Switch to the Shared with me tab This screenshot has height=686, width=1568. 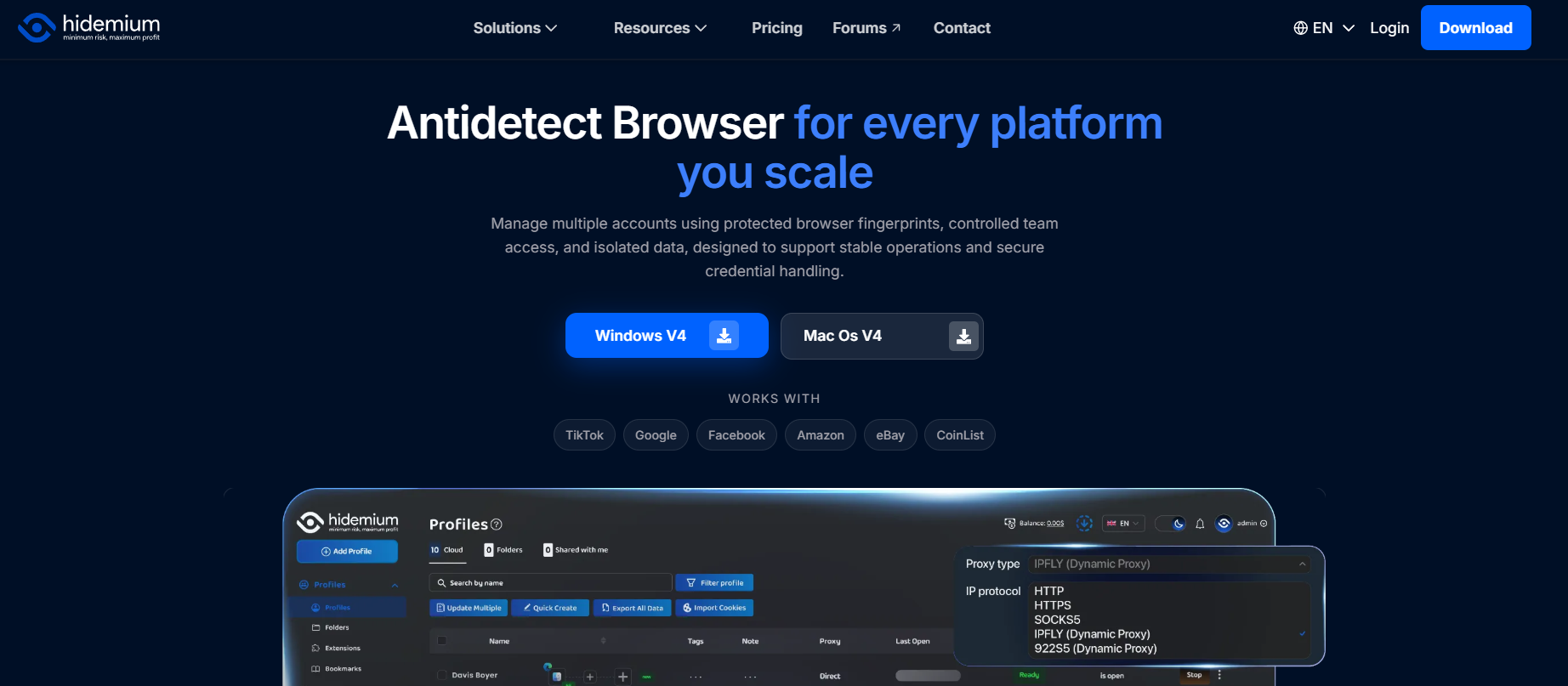point(576,550)
